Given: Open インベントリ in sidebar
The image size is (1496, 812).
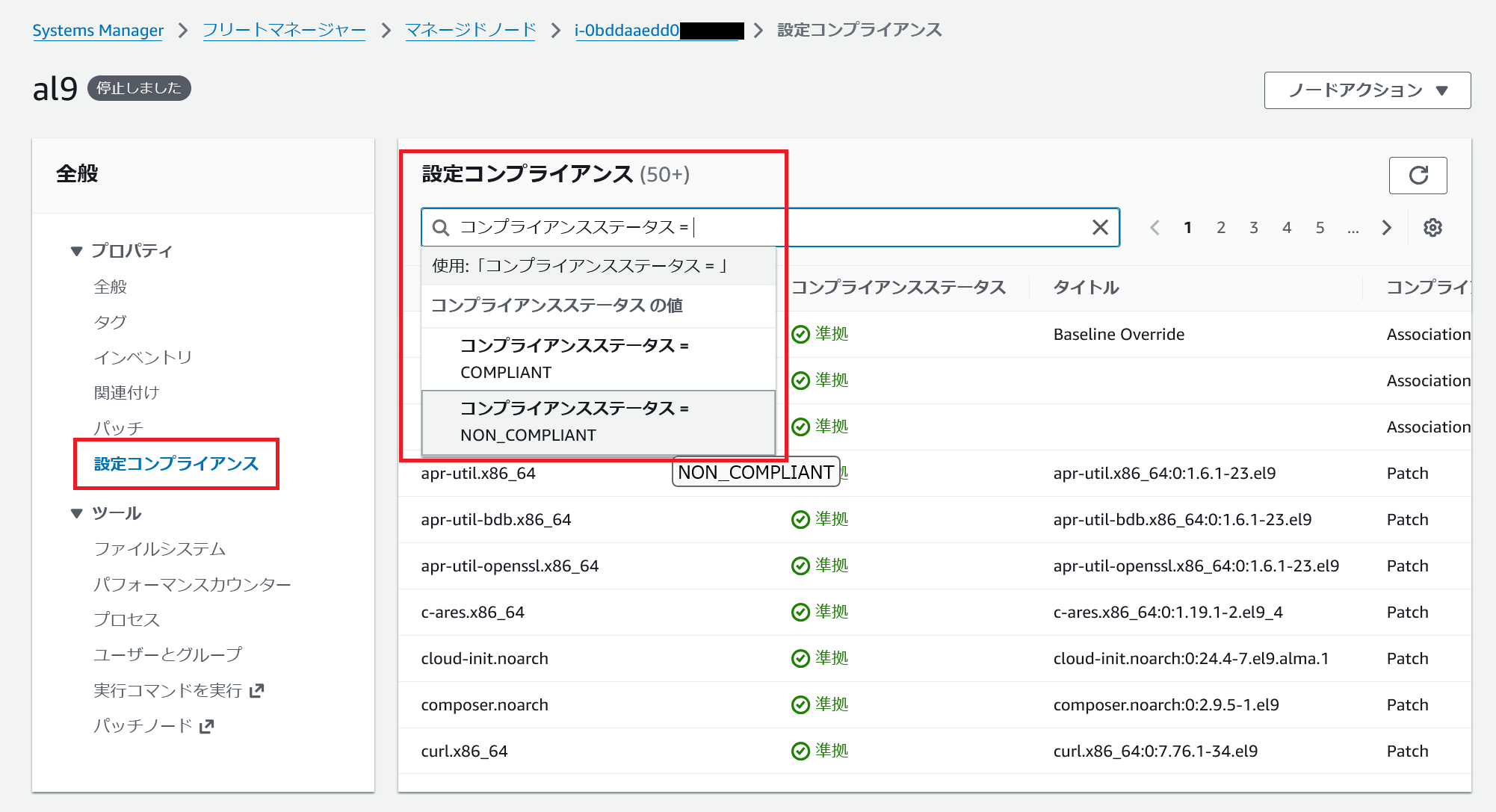Looking at the screenshot, I should [x=143, y=358].
